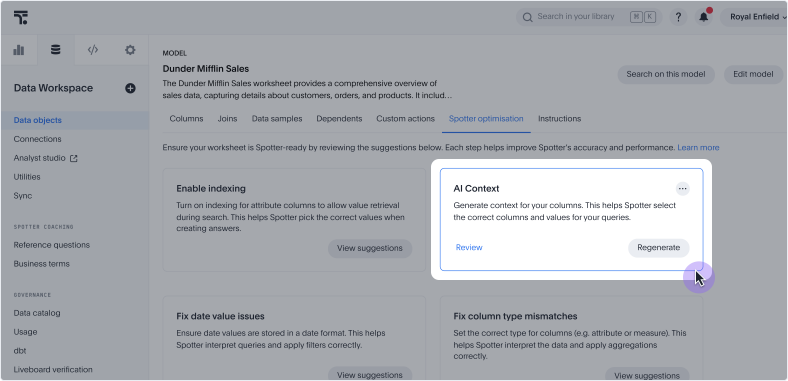Image resolution: width=788 pixels, height=381 pixels.
Task: Open the Dependents tab
Action: click(339, 119)
